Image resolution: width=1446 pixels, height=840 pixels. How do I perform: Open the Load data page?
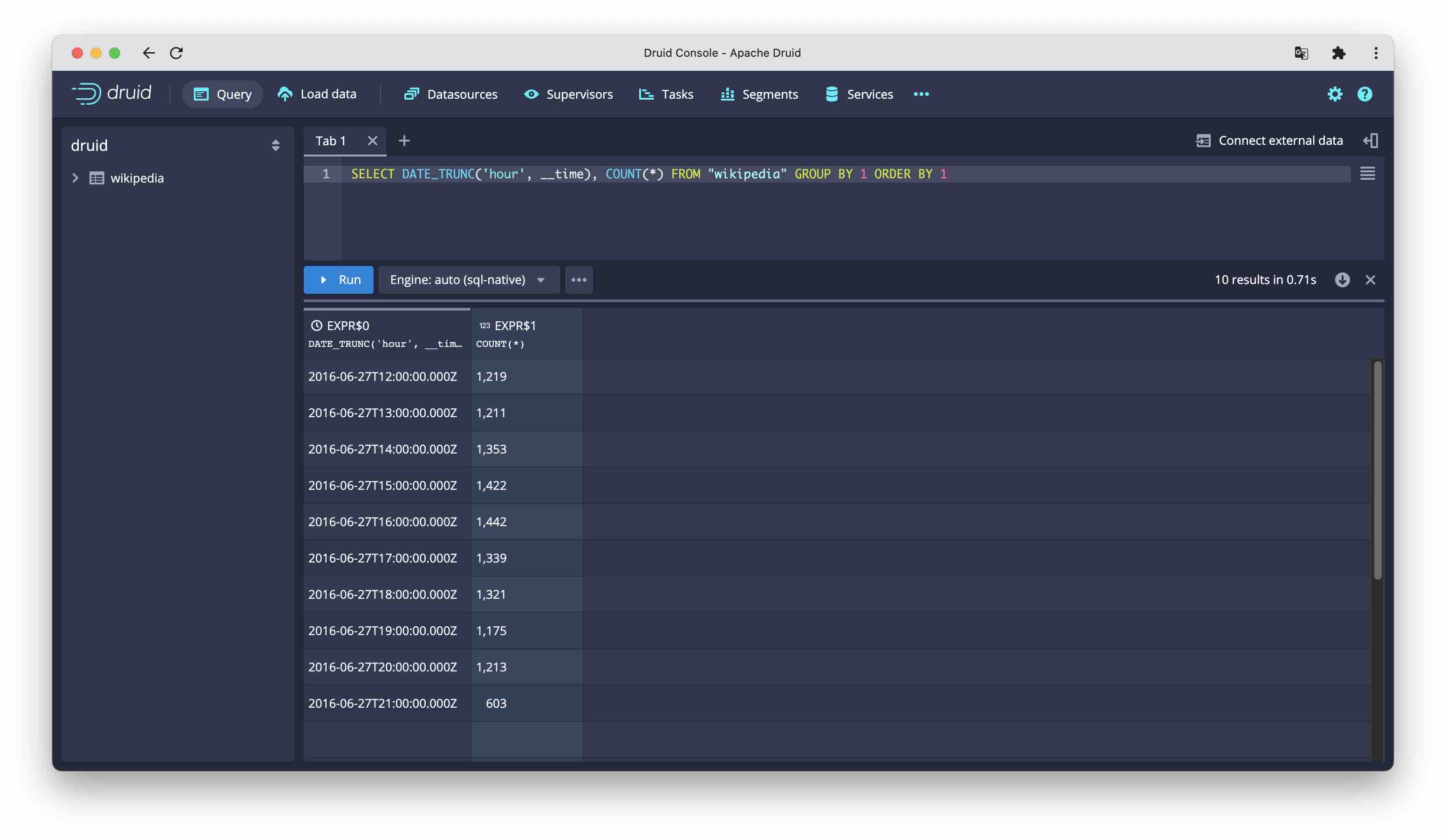point(317,94)
